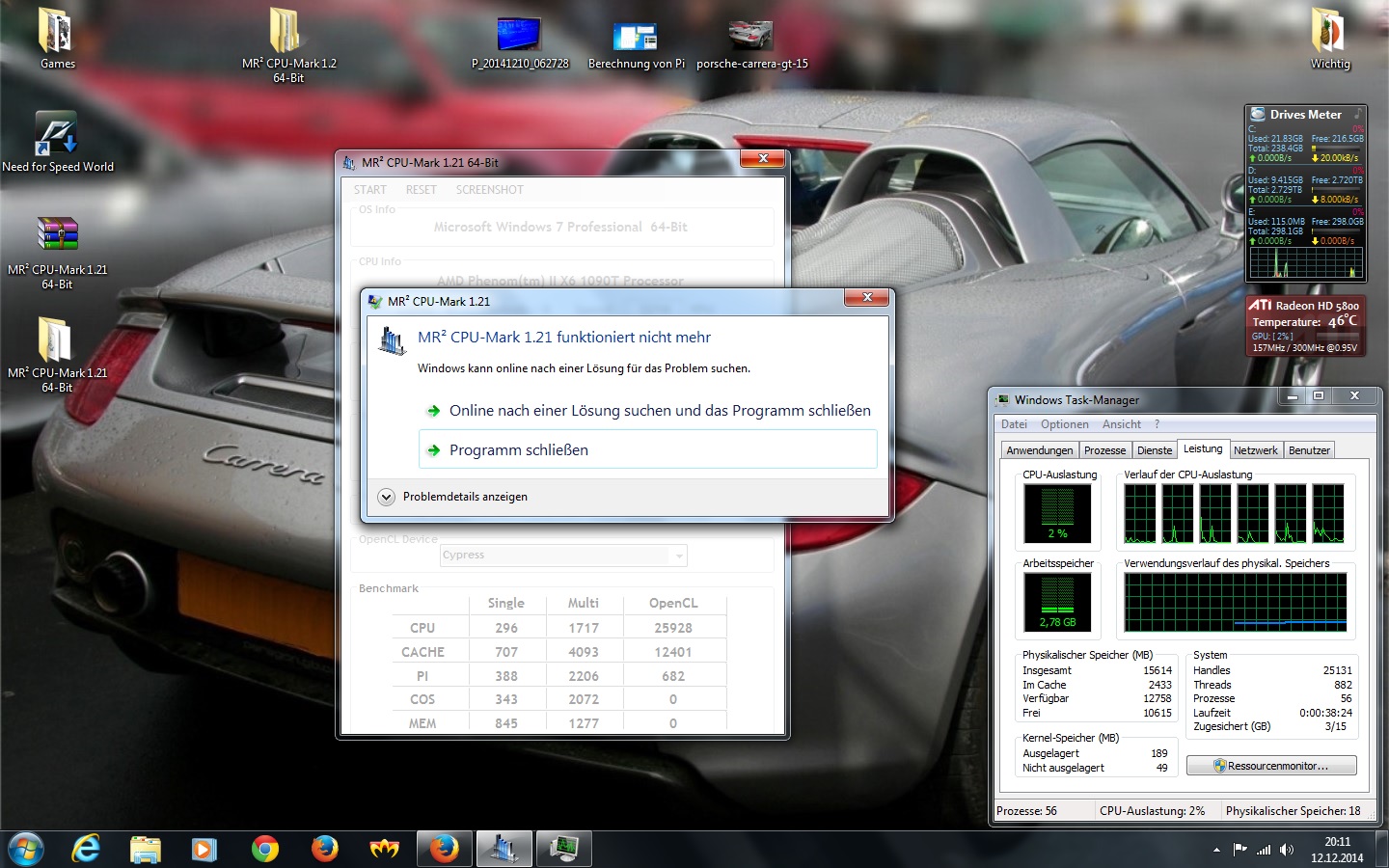The image size is (1389, 868).
Task: Switch to running Firefox window on taskbar
Action: tap(444, 849)
